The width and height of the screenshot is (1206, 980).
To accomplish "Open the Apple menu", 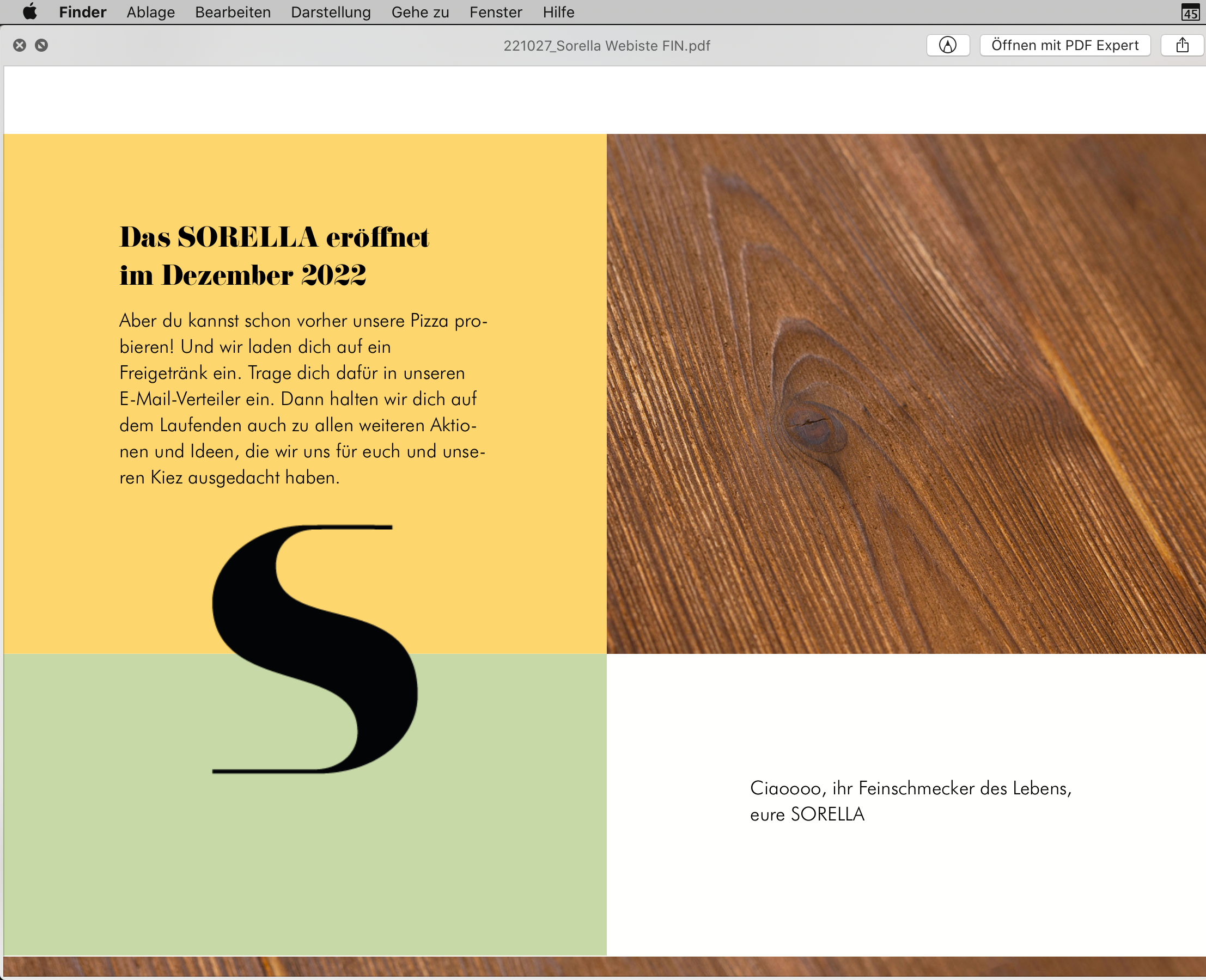I will (x=30, y=12).
